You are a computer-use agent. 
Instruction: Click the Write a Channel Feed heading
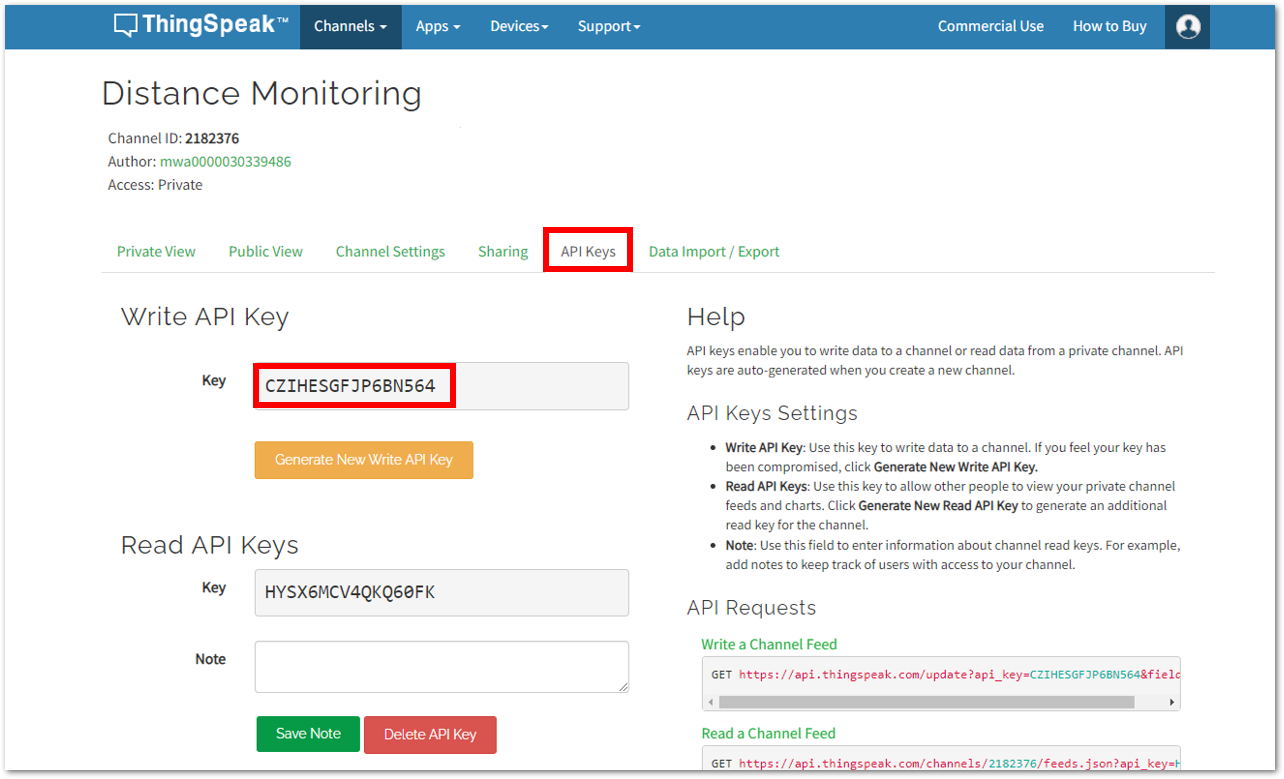point(769,644)
